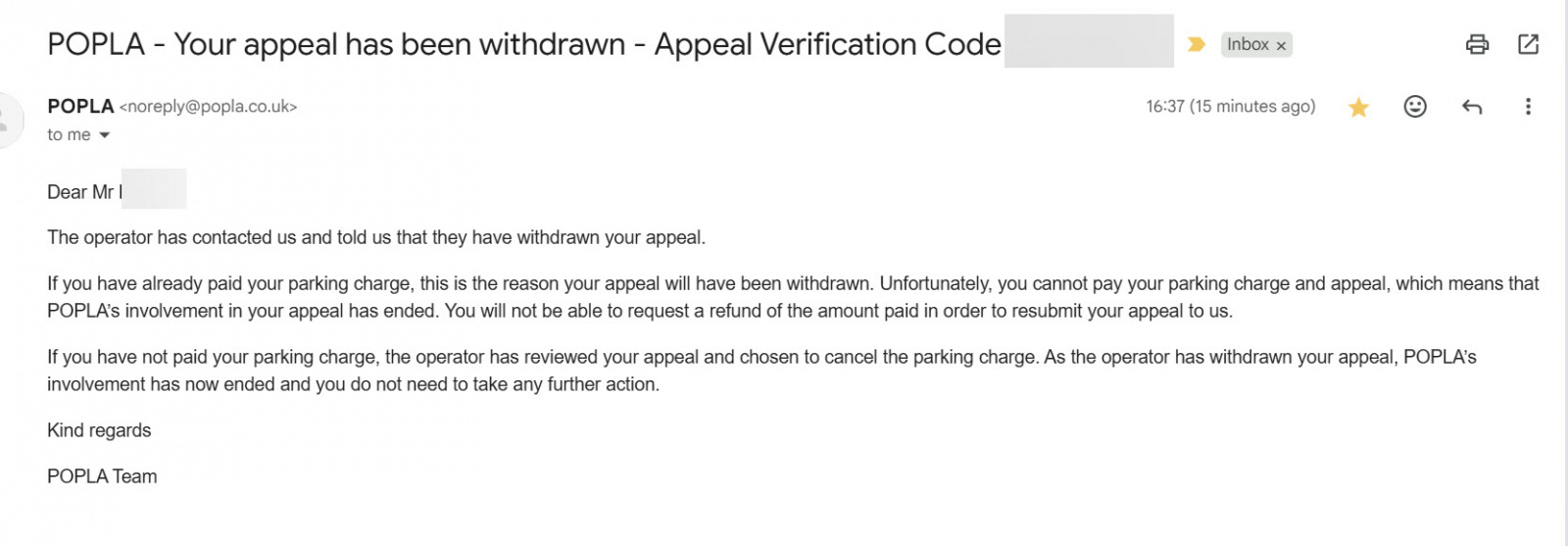
Task: Click the noreply@popla.co.uk email address
Action: coord(208,106)
